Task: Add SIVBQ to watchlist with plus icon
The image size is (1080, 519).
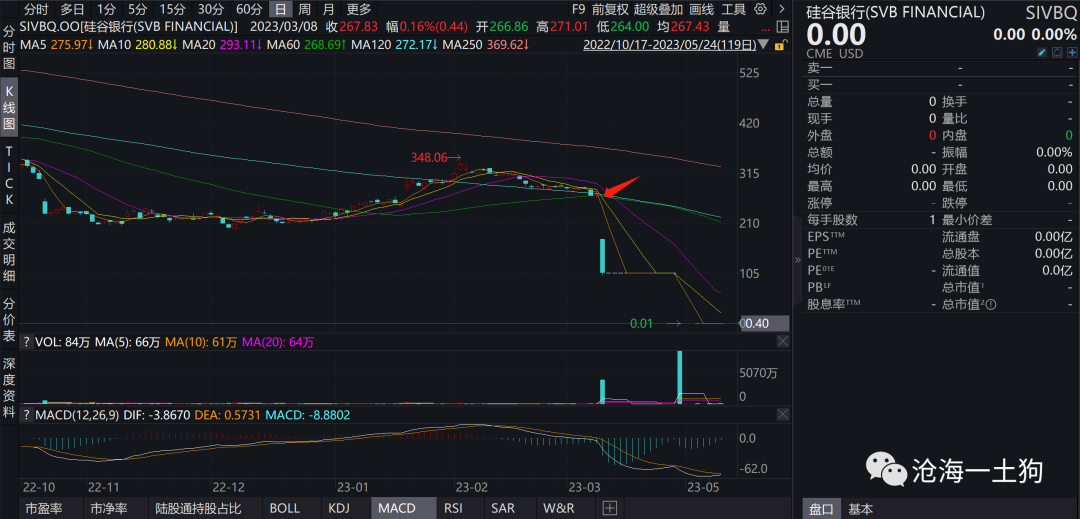Action: point(1070,53)
